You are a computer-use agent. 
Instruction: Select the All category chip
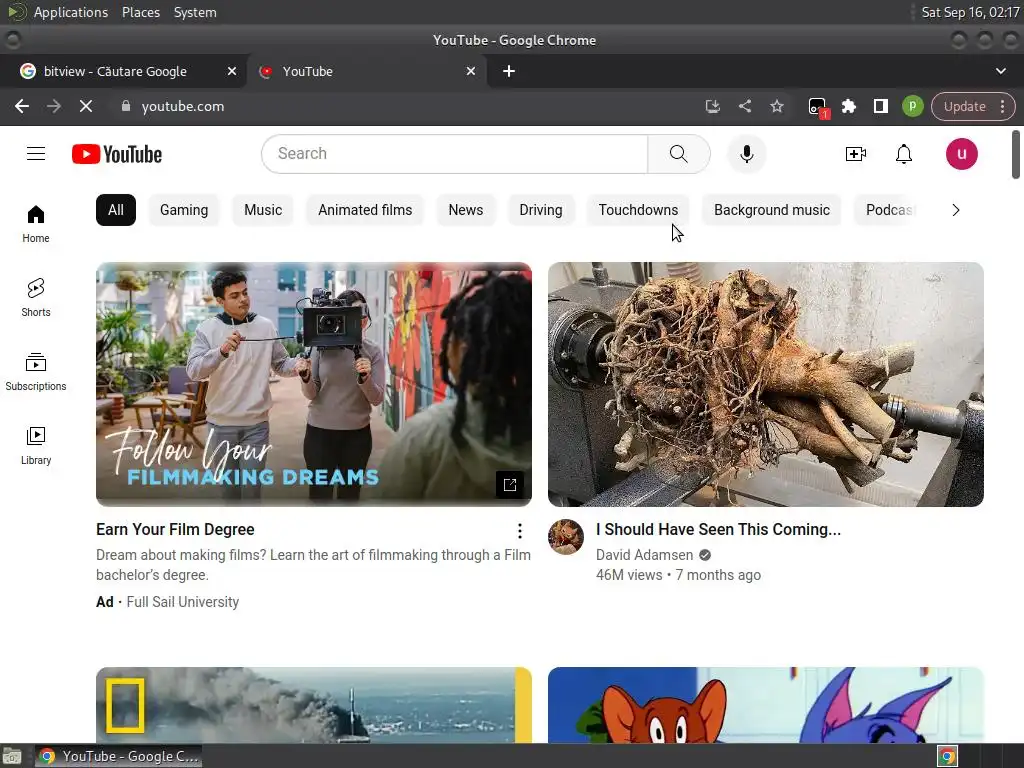(x=116, y=210)
